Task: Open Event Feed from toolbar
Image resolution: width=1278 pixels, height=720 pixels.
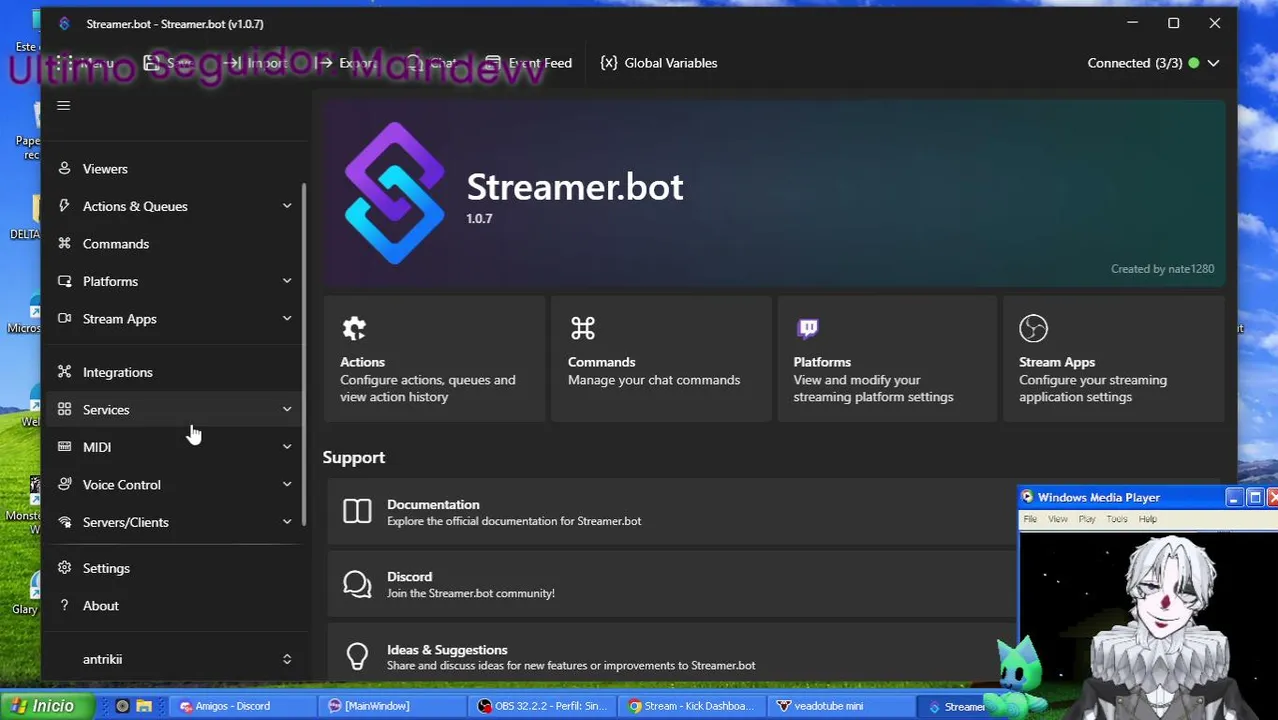Action: pyautogui.click(x=529, y=63)
